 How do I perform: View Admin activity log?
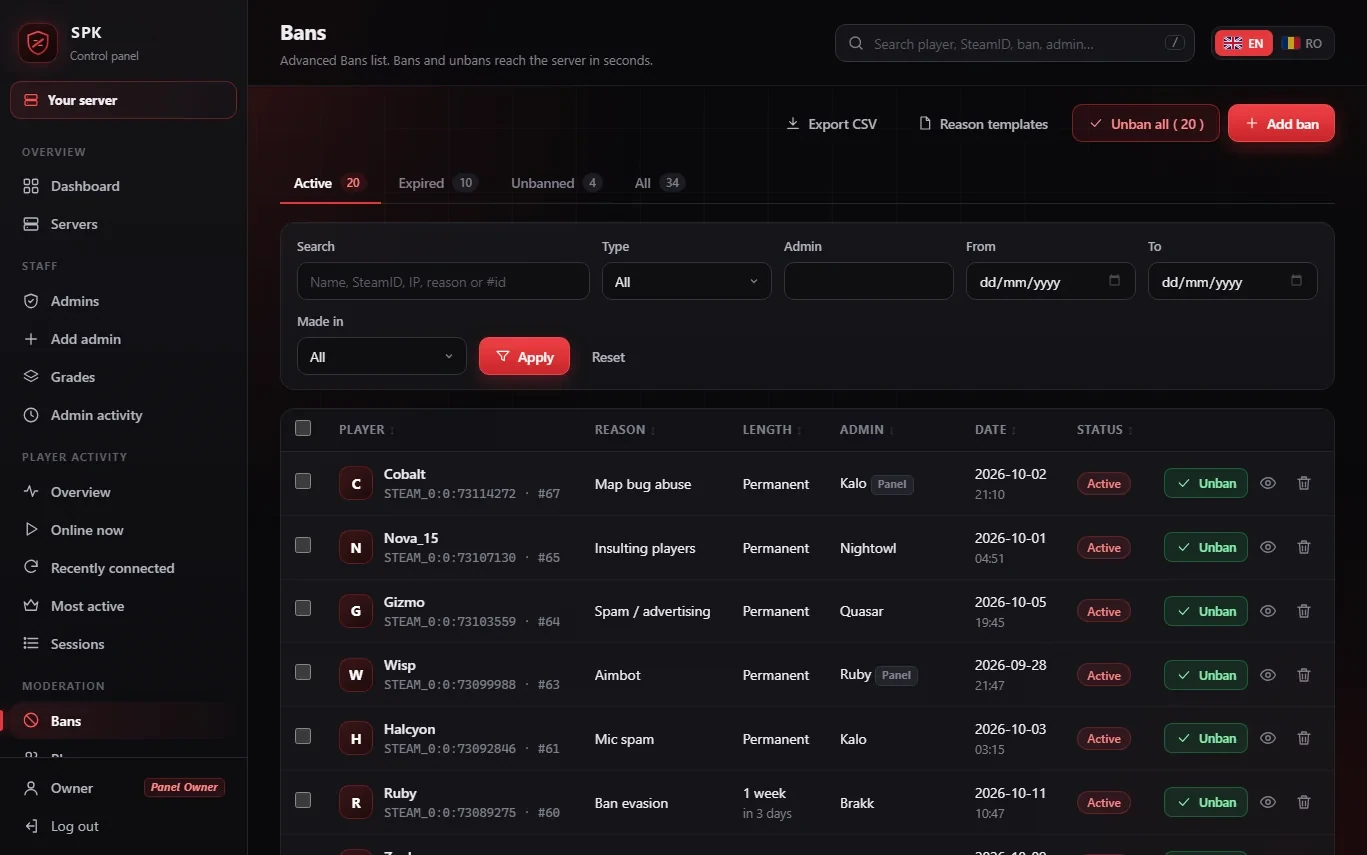(x=123, y=415)
